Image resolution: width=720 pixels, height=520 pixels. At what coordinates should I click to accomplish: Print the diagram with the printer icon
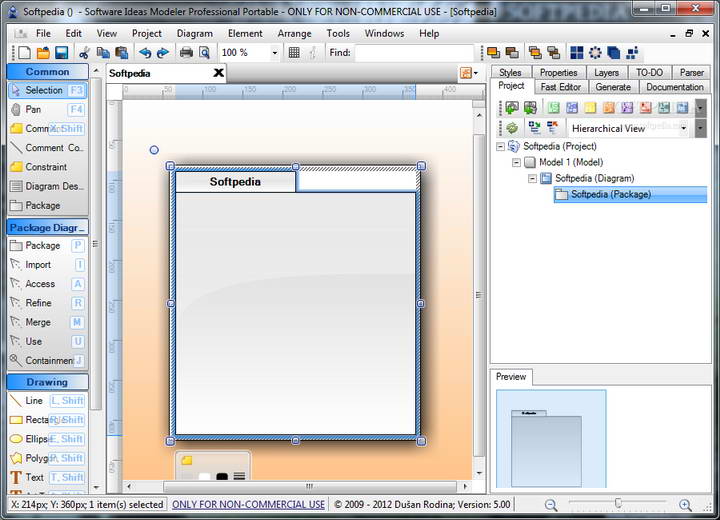[186, 53]
